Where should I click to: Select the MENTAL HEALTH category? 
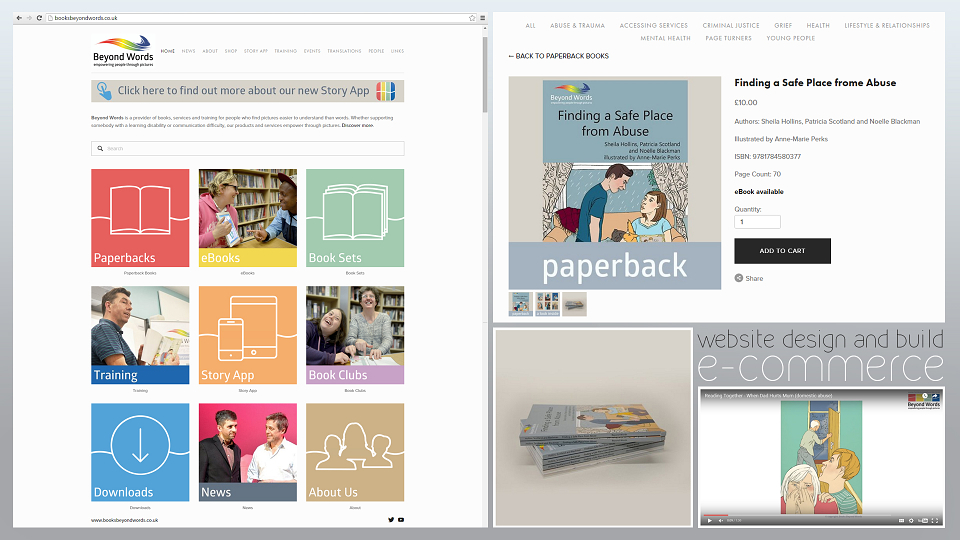[666, 38]
